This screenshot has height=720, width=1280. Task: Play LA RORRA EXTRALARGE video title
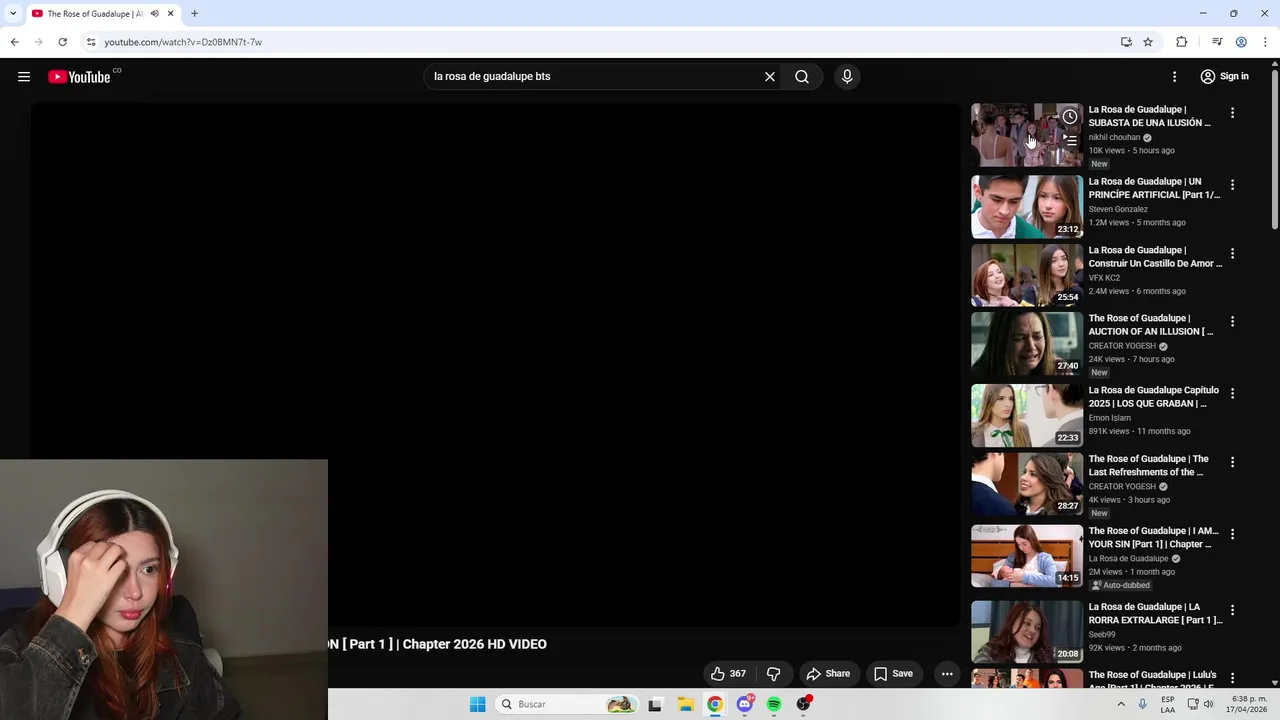pyautogui.click(x=1155, y=613)
